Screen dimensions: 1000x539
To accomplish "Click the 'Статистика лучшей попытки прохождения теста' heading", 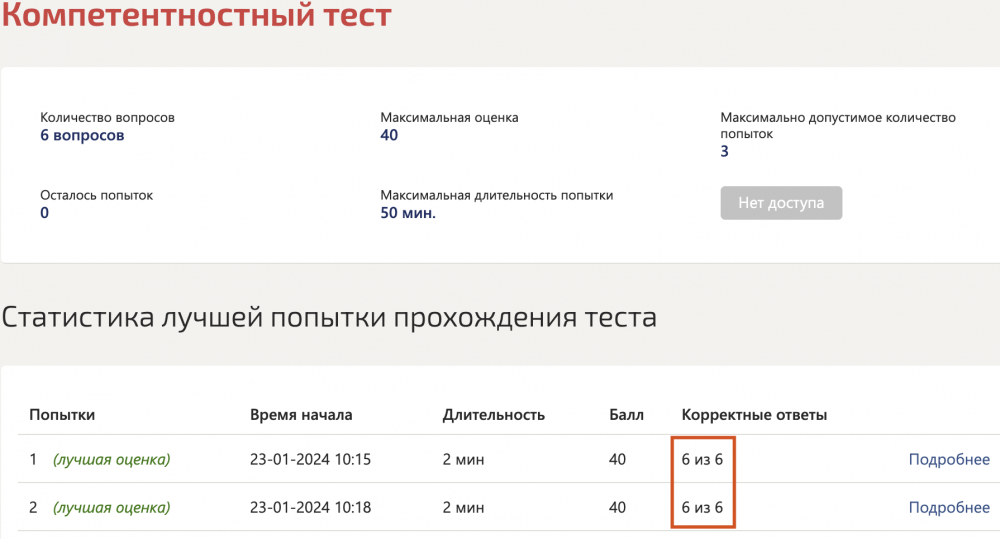I will coord(329,318).
